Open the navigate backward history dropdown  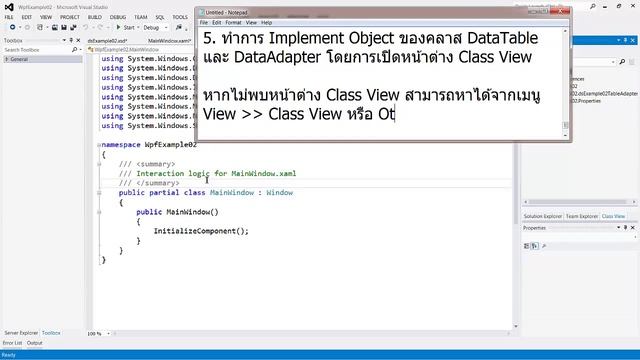coord(20,28)
